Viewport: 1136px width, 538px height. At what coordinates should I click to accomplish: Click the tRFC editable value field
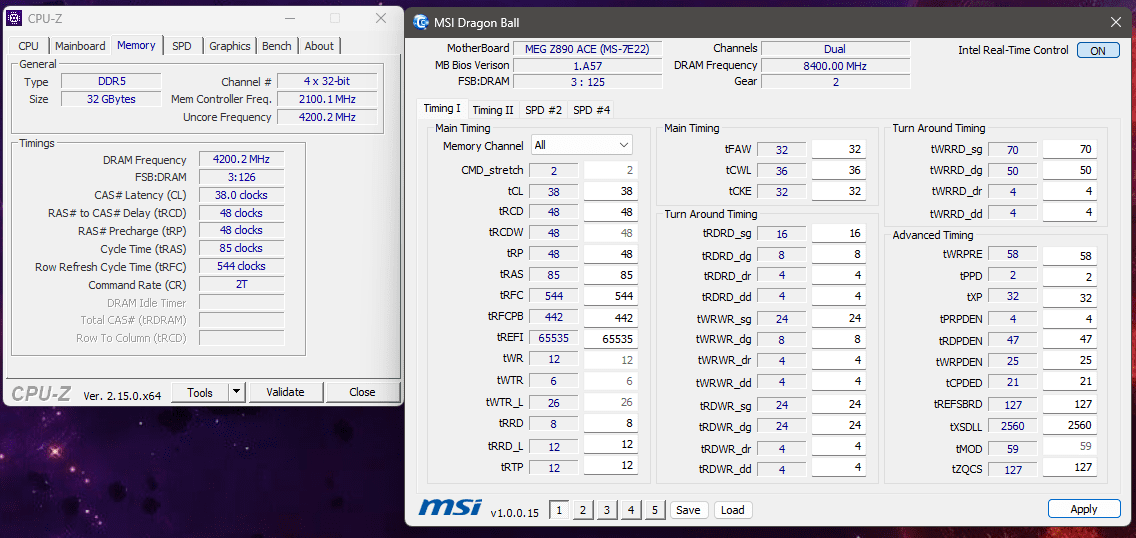pos(611,296)
